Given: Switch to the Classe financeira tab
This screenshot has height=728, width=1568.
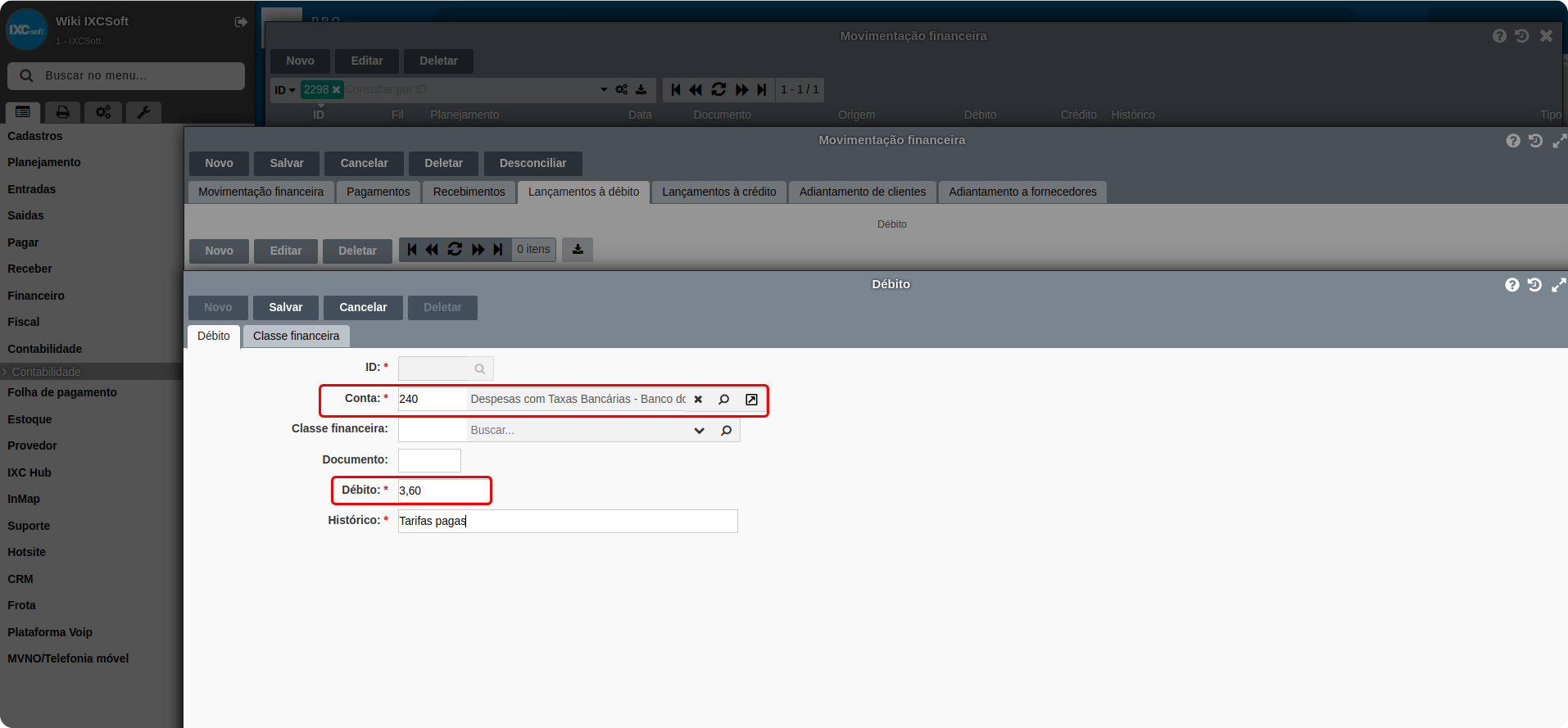Looking at the screenshot, I should [296, 336].
